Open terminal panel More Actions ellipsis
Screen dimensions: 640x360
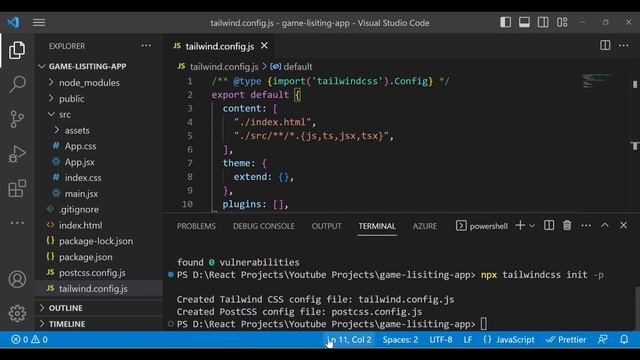(x=586, y=225)
